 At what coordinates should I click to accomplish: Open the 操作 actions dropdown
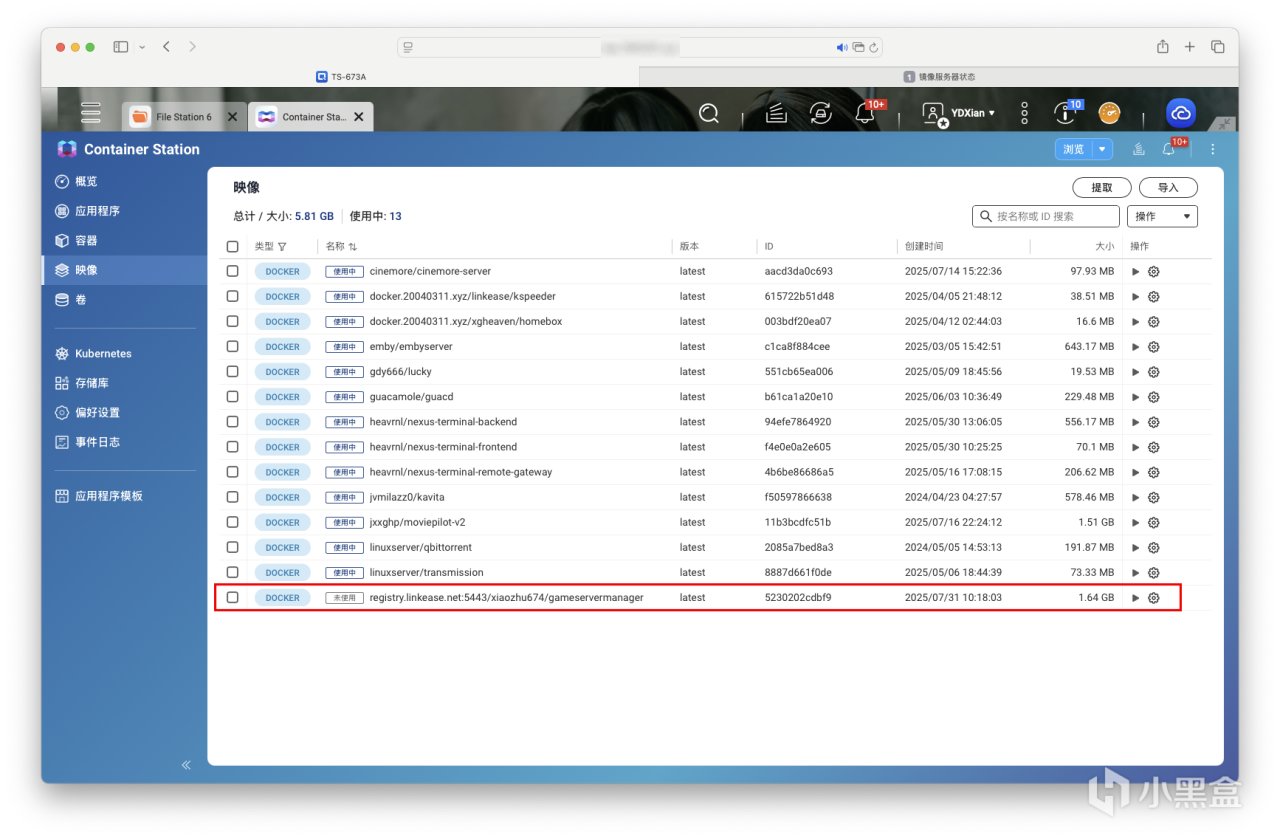point(1162,216)
